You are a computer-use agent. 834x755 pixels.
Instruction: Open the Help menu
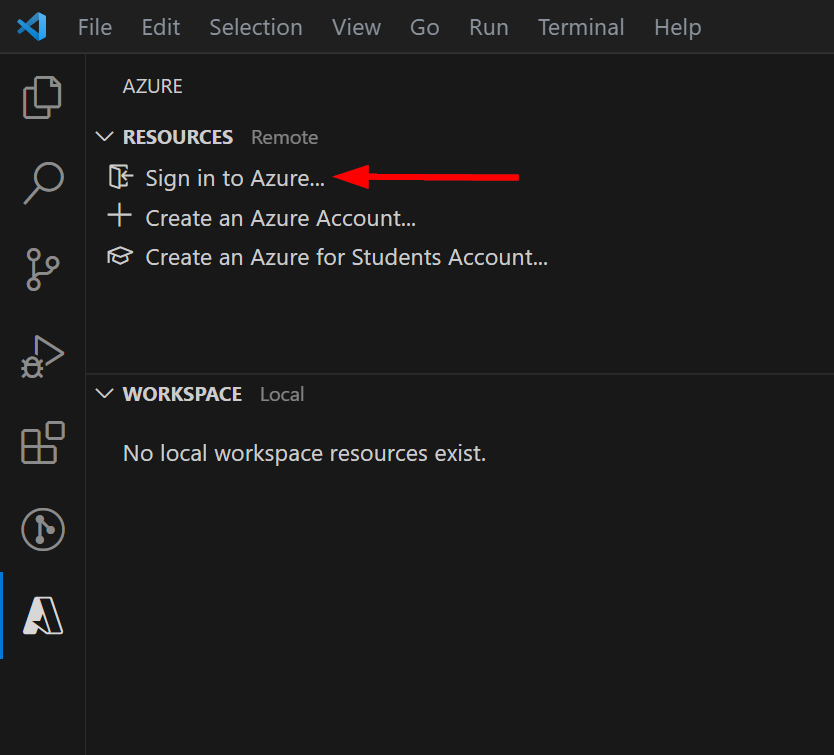click(678, 27)
